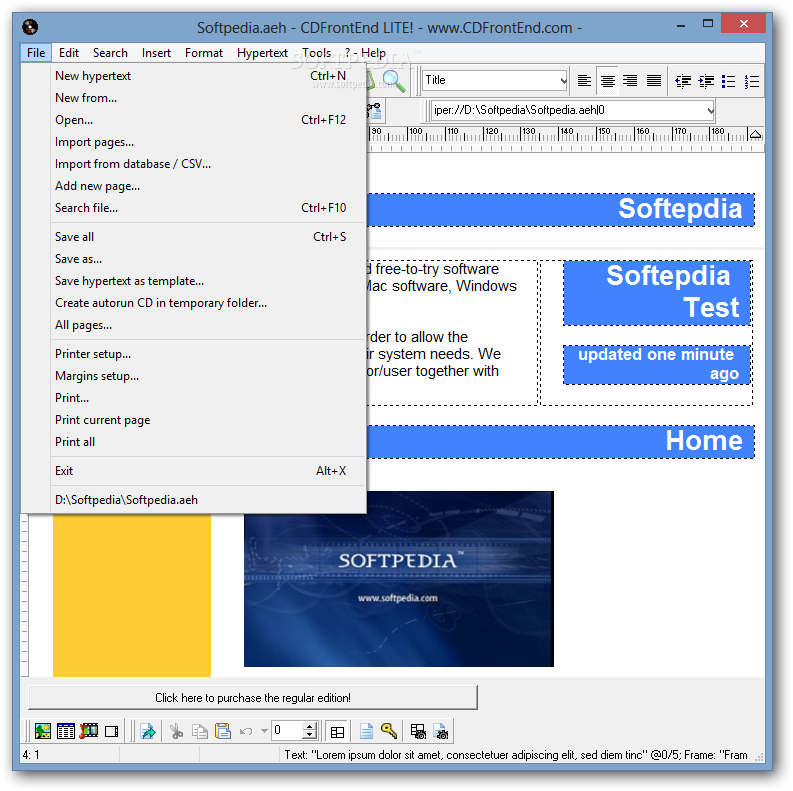Toggle the frames layout view button

tap(337, 731)
